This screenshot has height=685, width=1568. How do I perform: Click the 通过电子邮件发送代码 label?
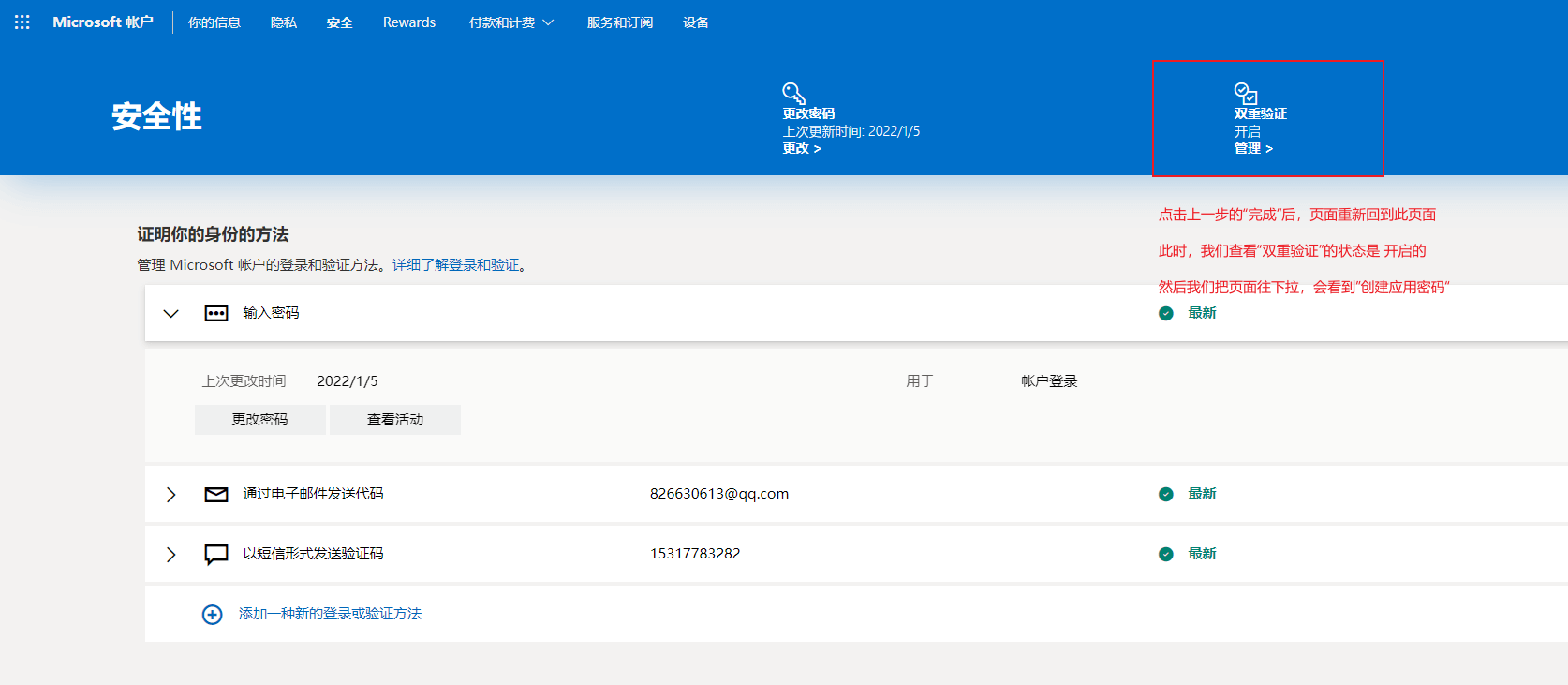[x=313, y=494]
